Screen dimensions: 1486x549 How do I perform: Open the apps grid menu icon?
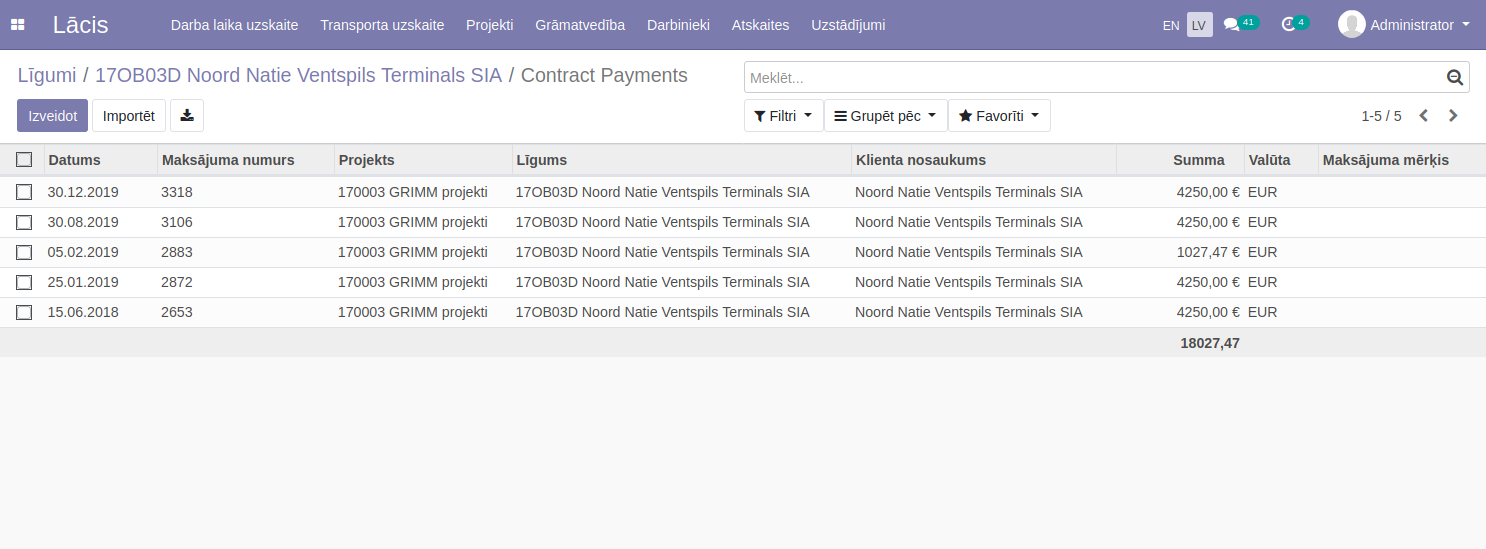18,25
